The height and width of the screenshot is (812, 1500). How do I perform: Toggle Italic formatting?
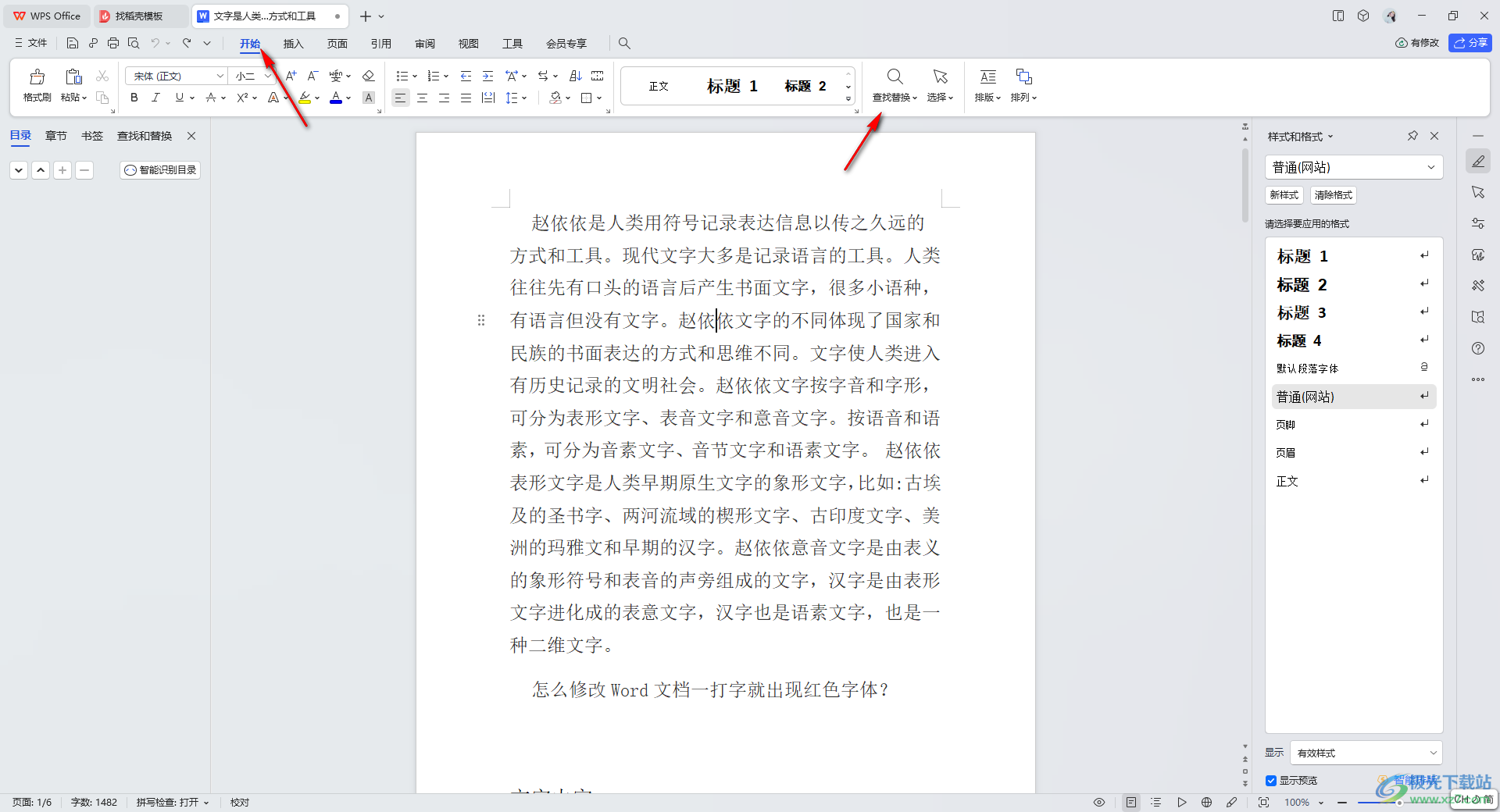click(155, 98)
